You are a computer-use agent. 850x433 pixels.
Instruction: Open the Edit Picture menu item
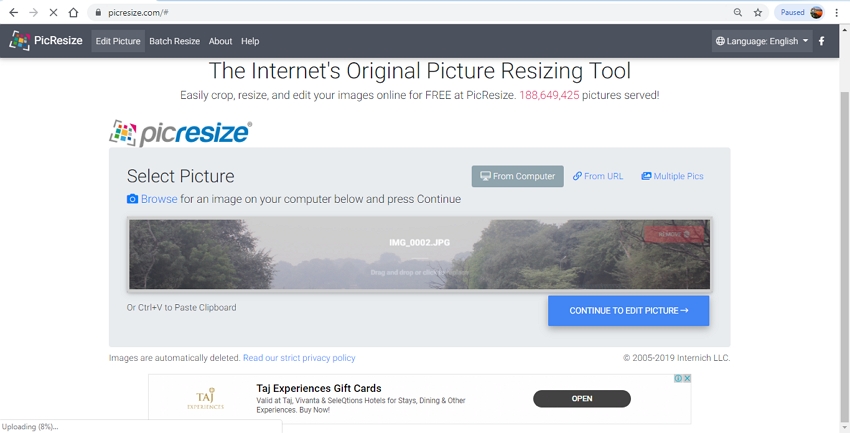[x=118, y=41]
